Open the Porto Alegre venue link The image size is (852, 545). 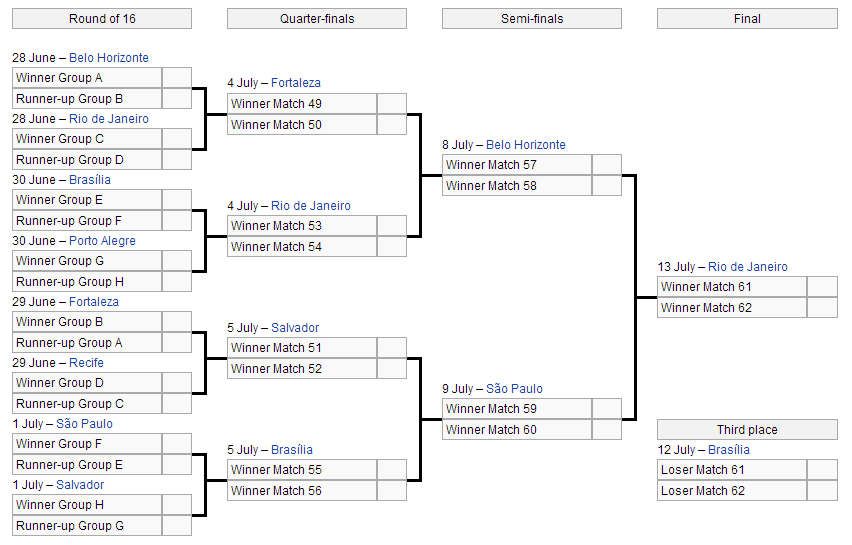click(x=102, y=241)
